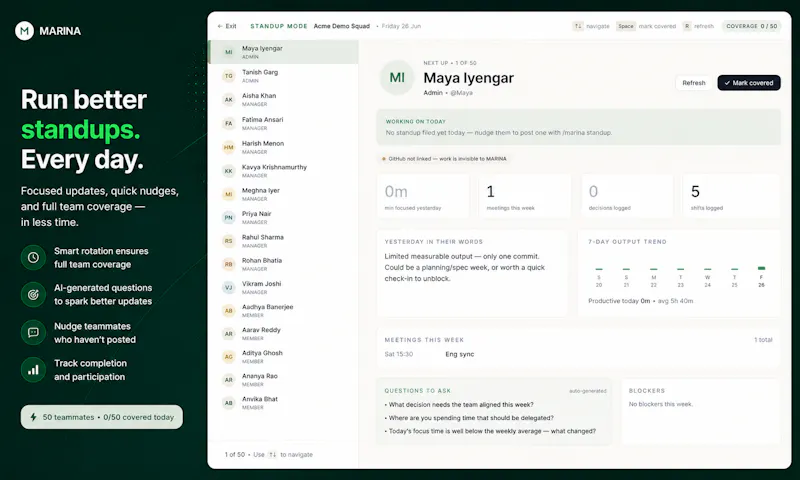Viewport: 800px width, 480px height.
Task: Select Fatima Ansari in the teammate list
Action: tap(283, 123)
